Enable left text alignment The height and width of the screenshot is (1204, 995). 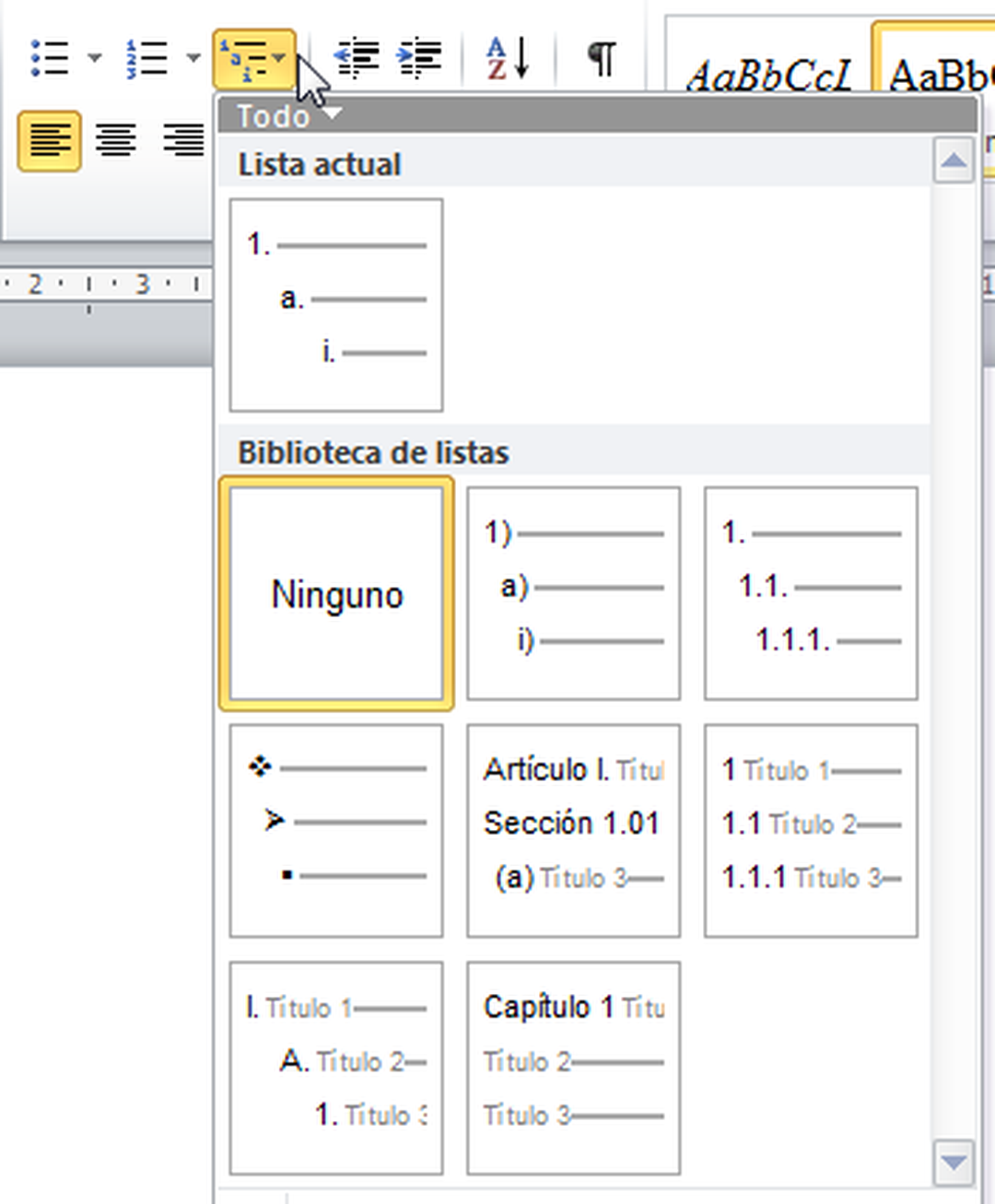pyautogui.click(x=48, y=140)
